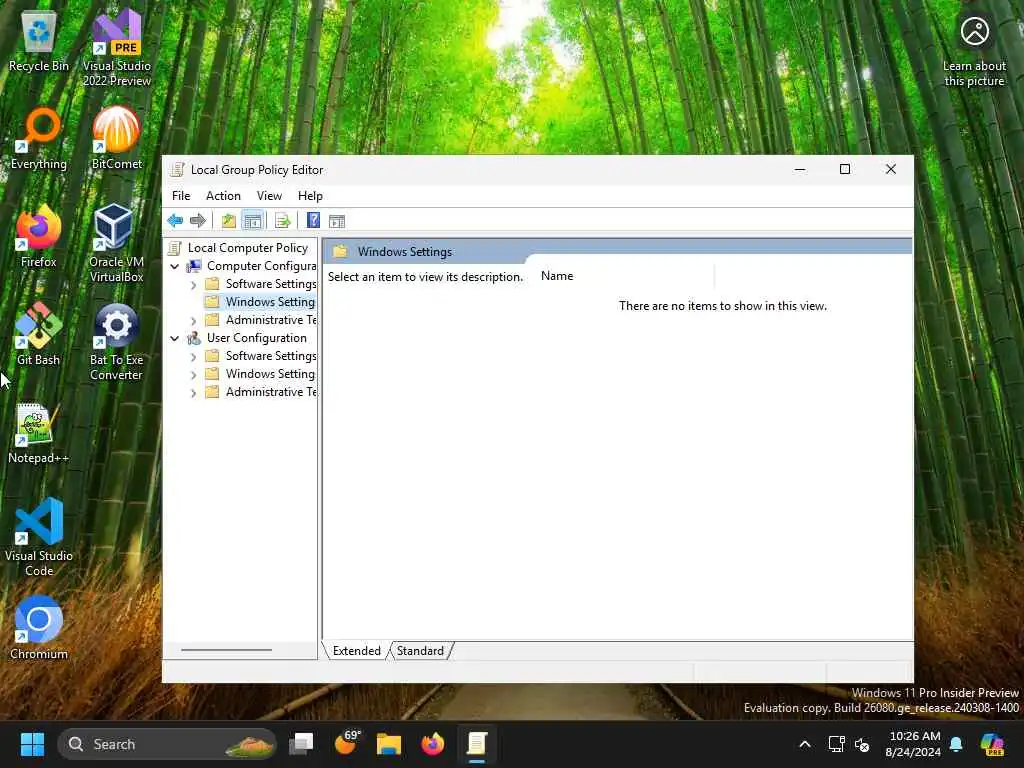The height and width of the screenshot is (768, 1024).
Task: Expand Administrative Templates under User Configuration
Action: (x=193, y=392)
